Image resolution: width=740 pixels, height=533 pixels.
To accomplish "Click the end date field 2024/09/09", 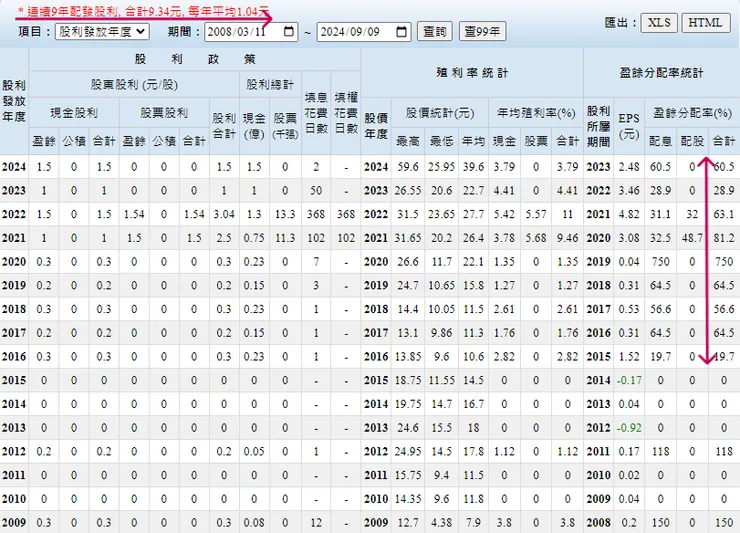I will 363,32.
